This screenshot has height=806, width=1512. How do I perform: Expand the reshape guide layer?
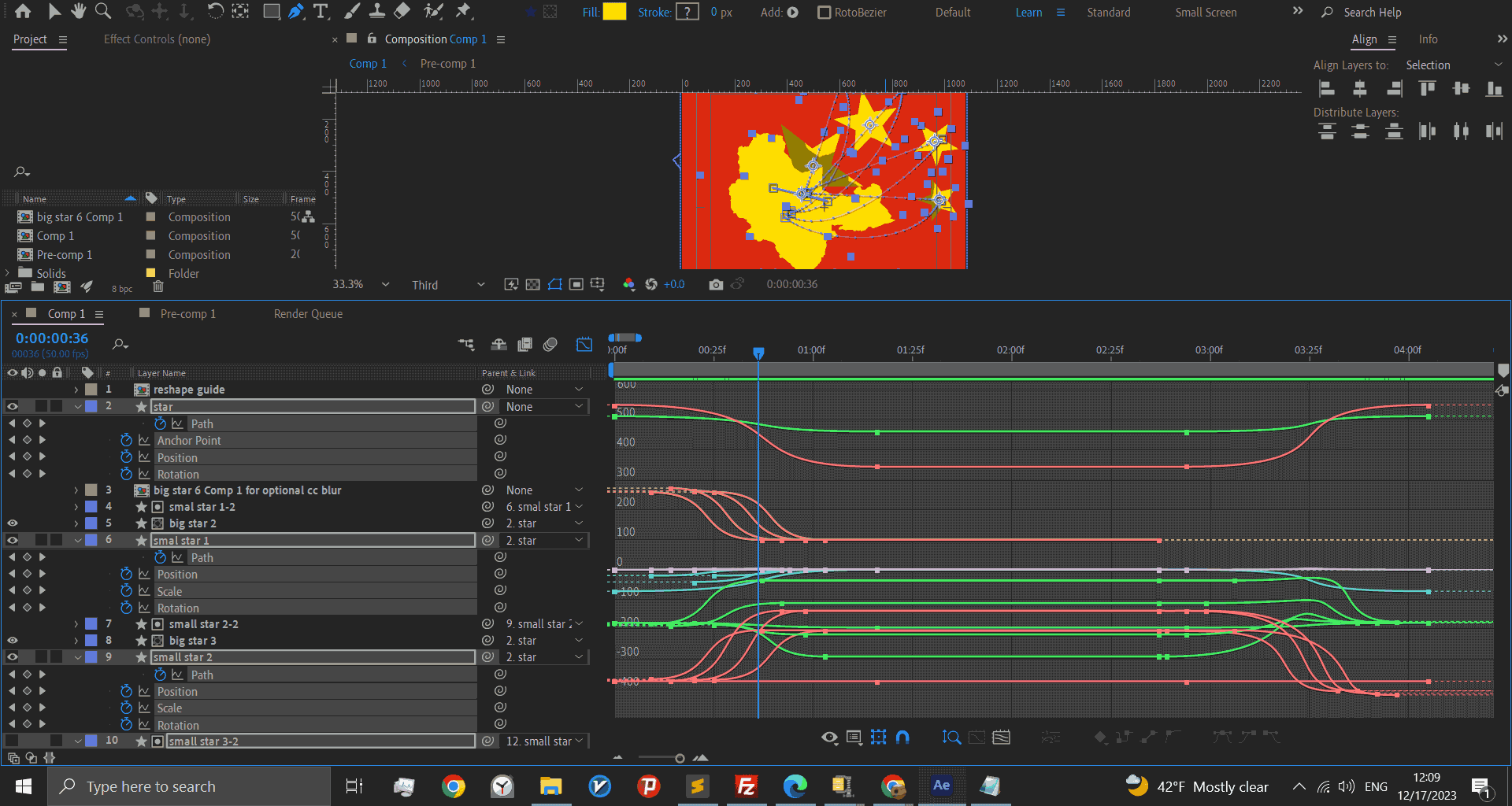point(76,390)
